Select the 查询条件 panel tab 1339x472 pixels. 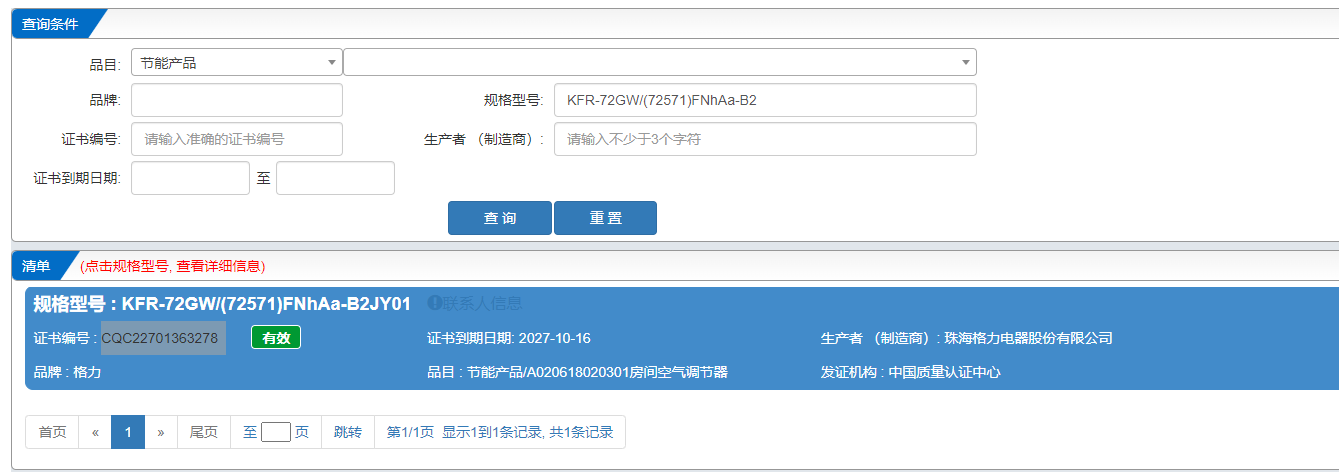[50, 24]
